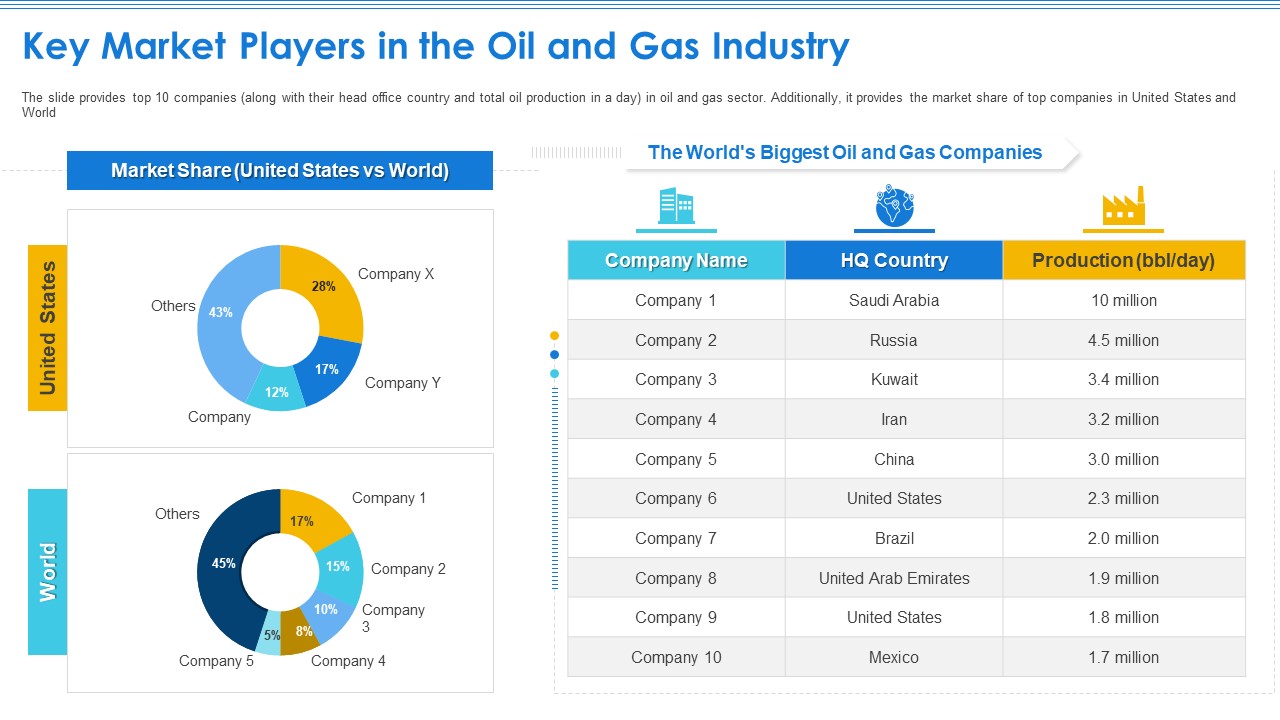
Task: Select the 12% segment in United States chart
Action: 276,392
